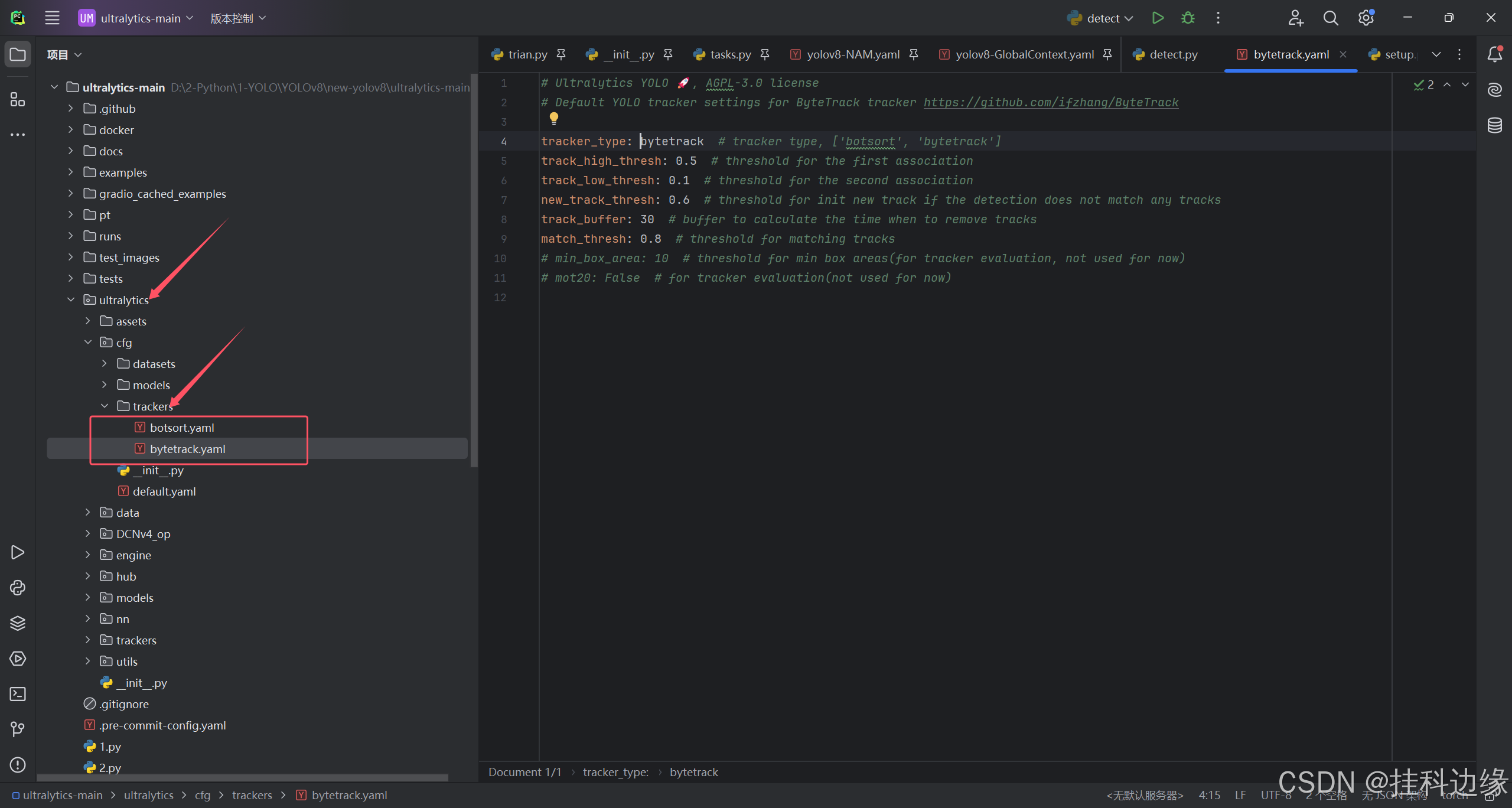Toggle pin on tasks.py tab
This screenshot has height=808, width=1512.
pos(765,54)
